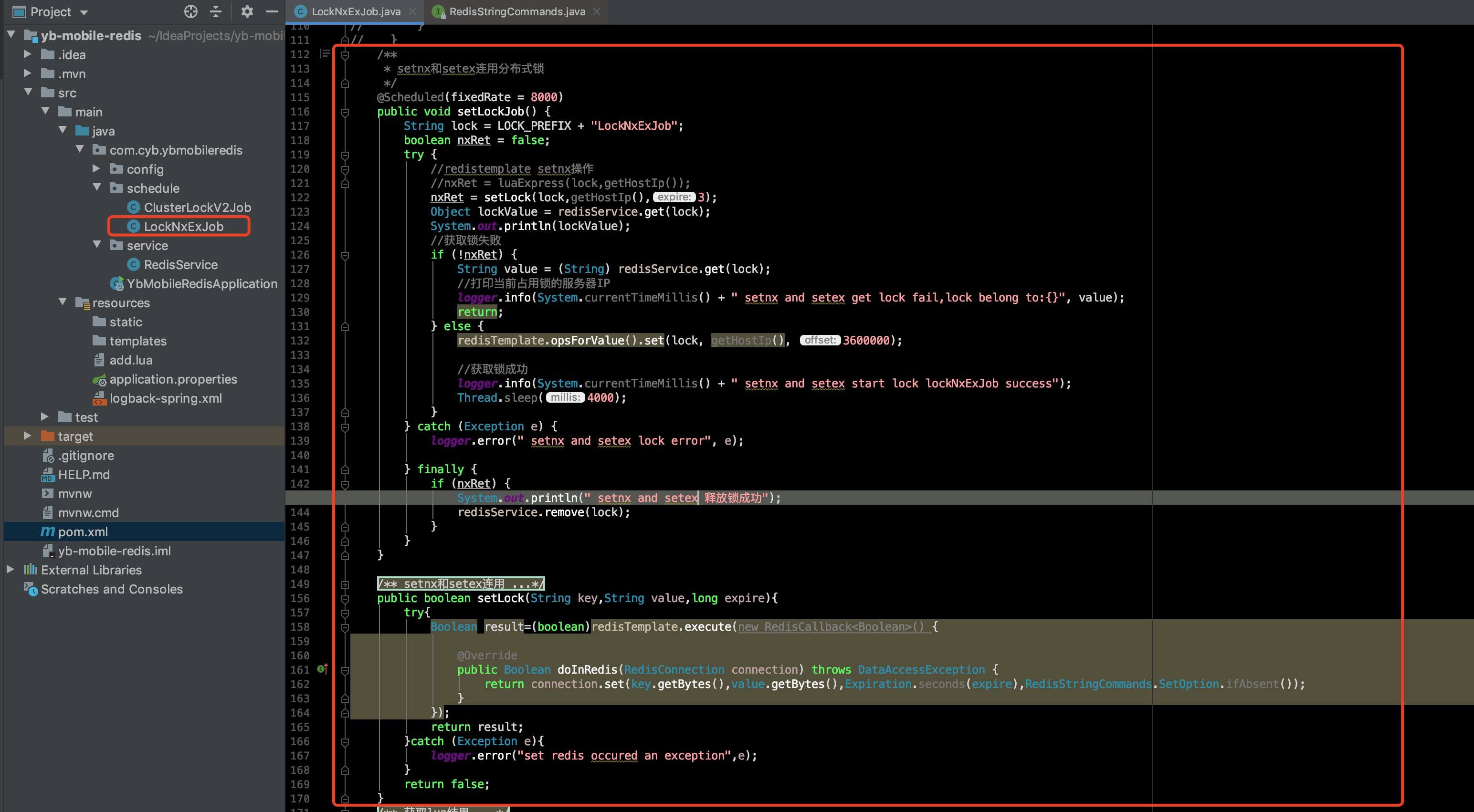Collapse the resources folder
1474x812 pixels.
(63, 302)
